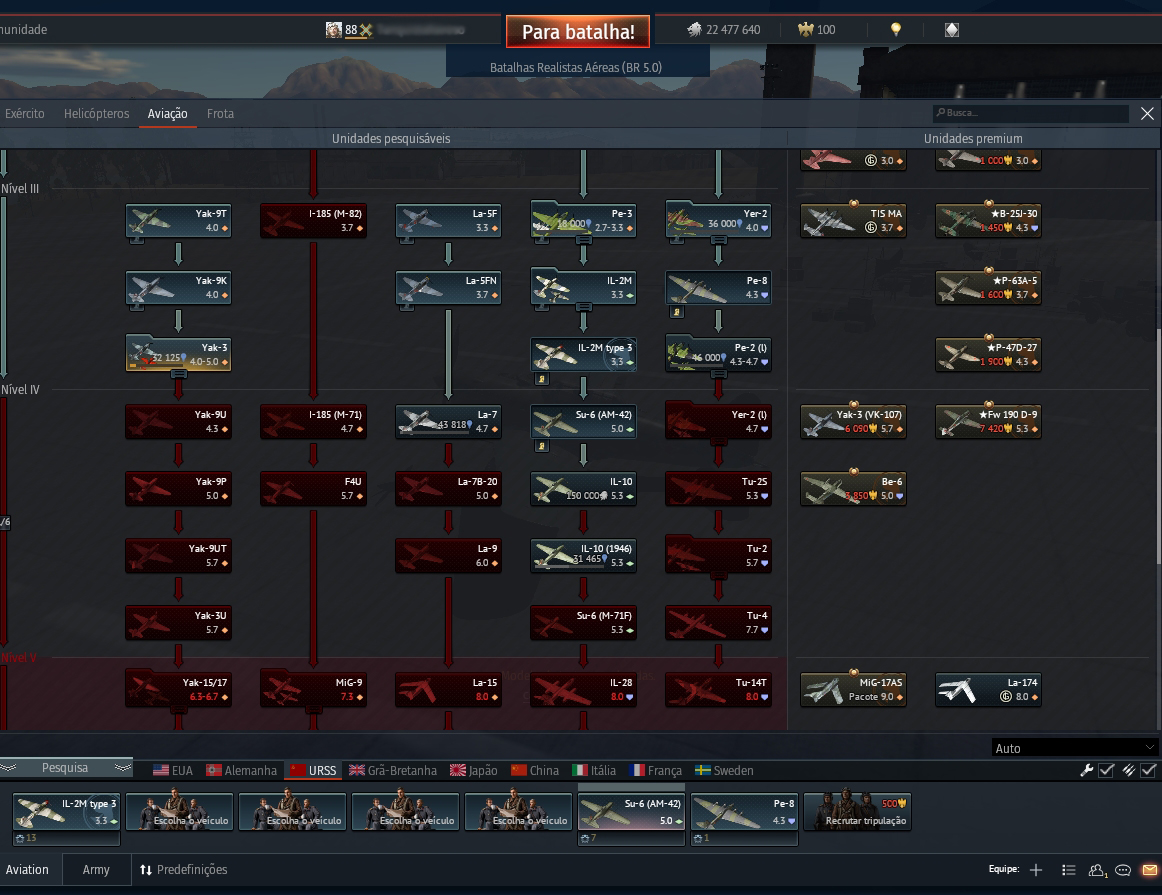This screenshot has width=1162, height=895.
Task: Select IL-10 aircraft card
Action: [x=583, y=489]
